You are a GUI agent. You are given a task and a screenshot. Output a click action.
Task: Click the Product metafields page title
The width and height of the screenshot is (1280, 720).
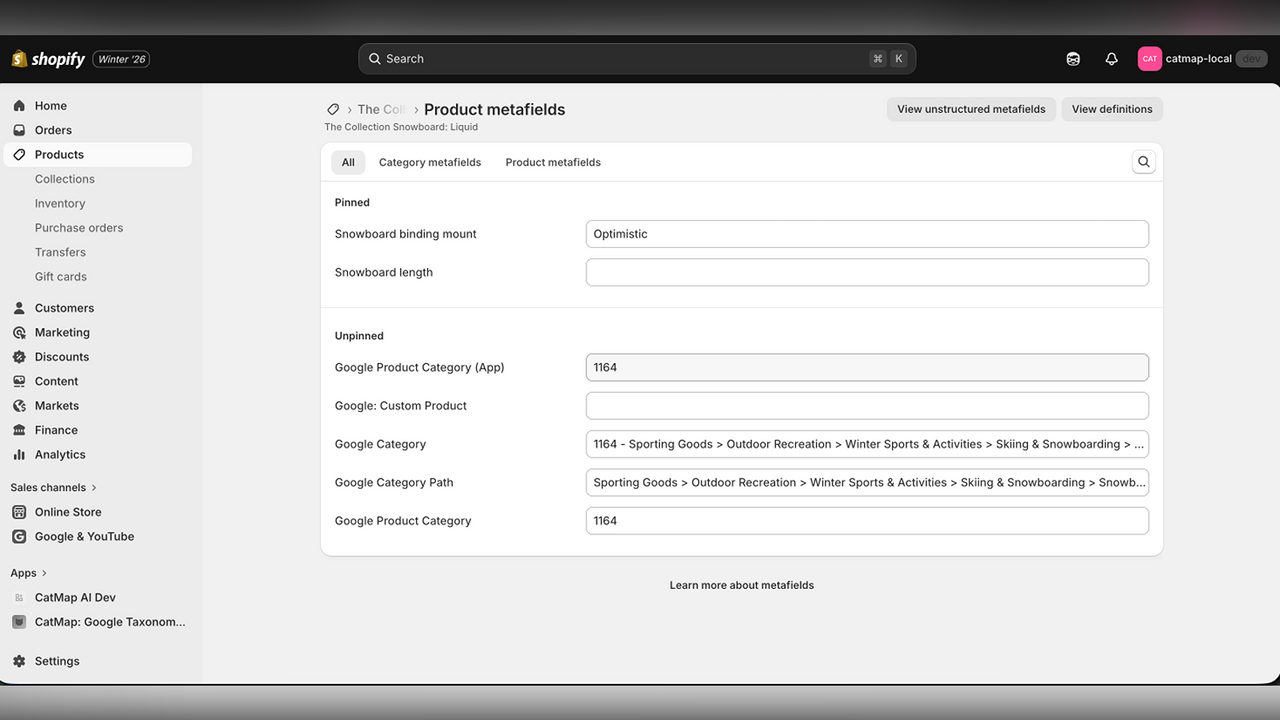(x=494, y=110)
